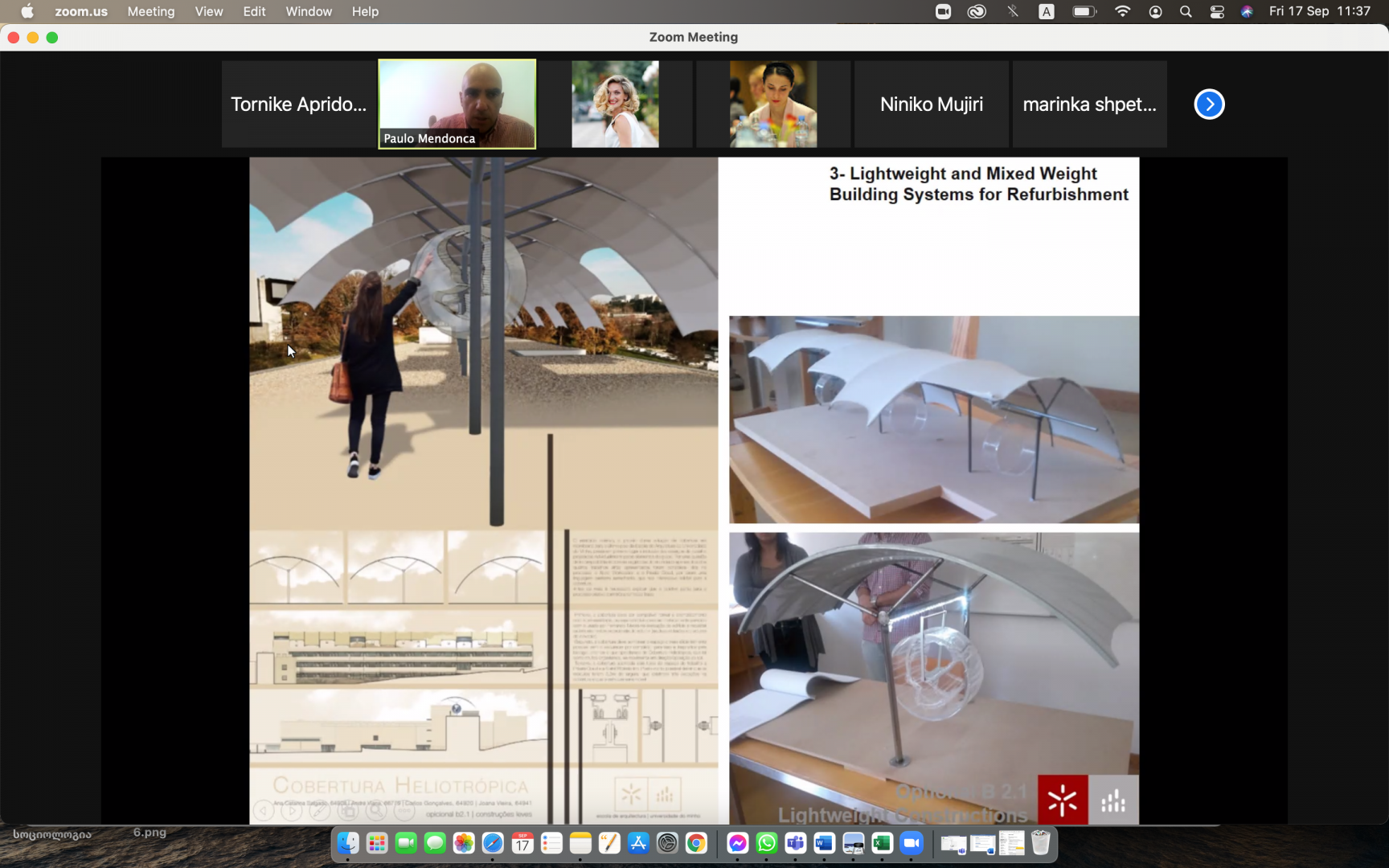Open App Store in the dock

point(638,843)
